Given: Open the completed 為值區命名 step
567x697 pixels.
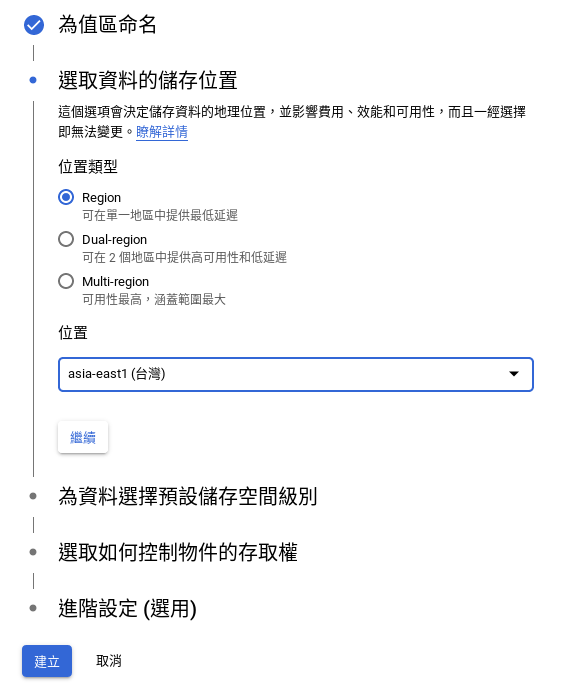Looking at the screenshot, I should pos(107,24).
